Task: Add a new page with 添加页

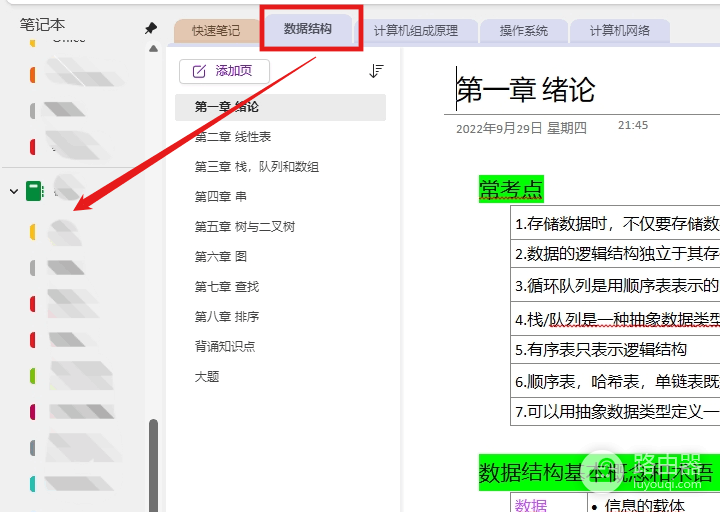Action: point(224,71)
